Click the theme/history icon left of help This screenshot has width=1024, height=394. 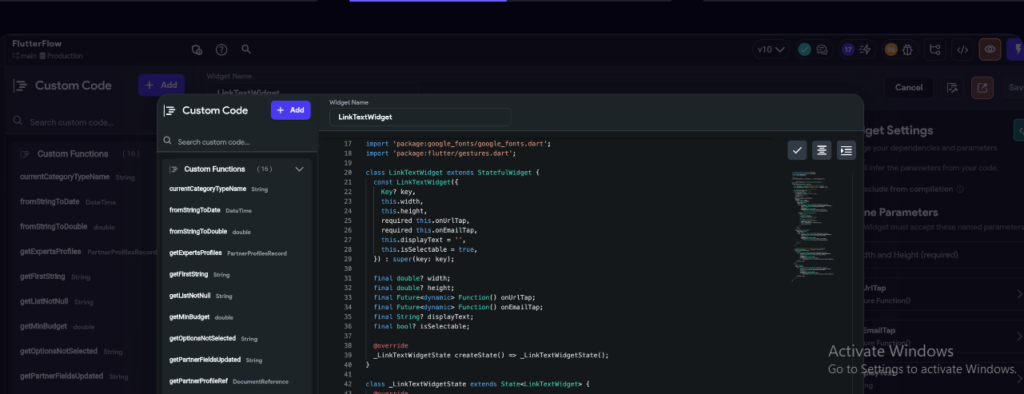[x=197, y=50]
